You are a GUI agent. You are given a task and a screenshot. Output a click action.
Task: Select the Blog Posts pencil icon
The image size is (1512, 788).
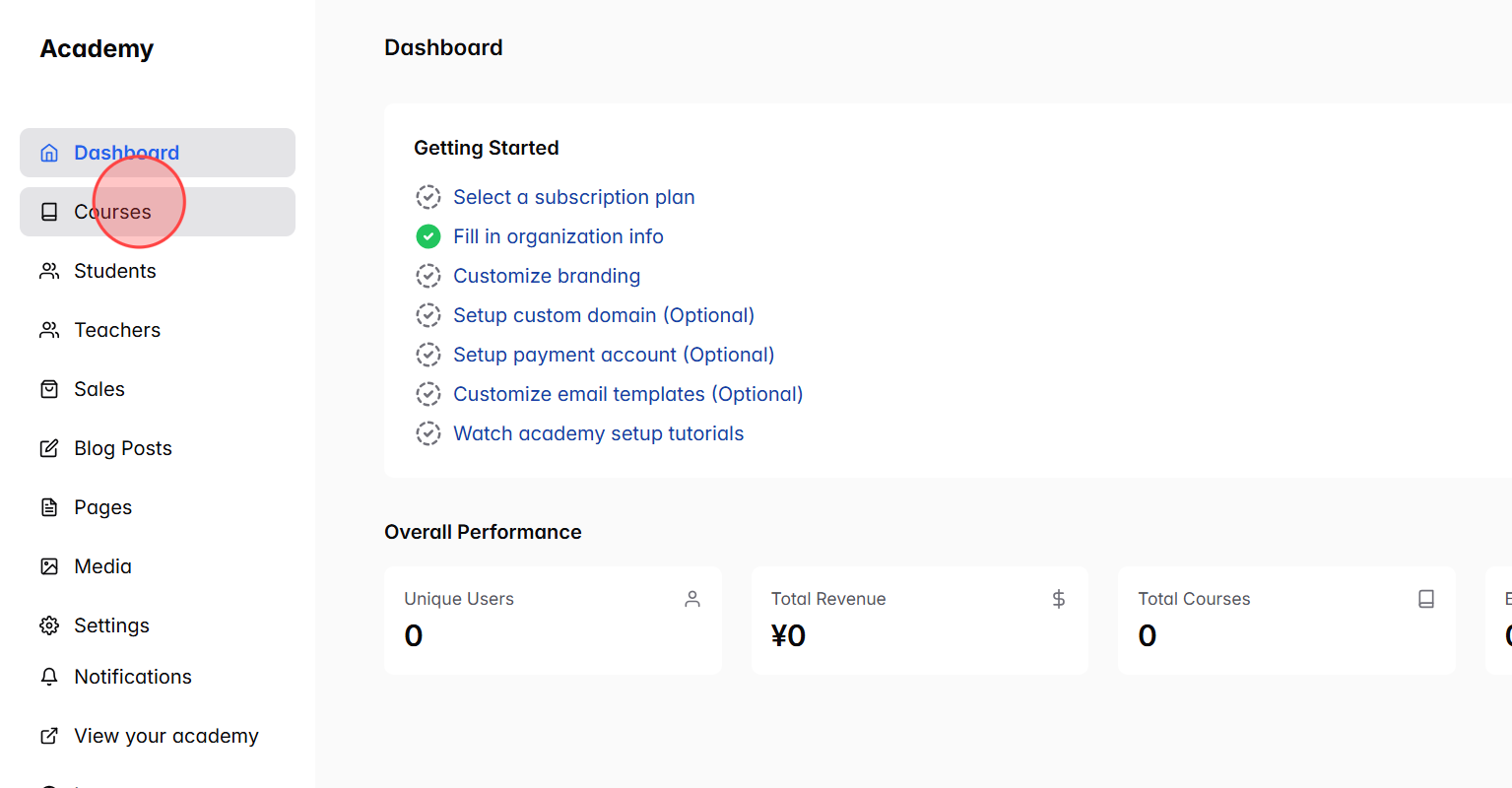coord(49,447)
